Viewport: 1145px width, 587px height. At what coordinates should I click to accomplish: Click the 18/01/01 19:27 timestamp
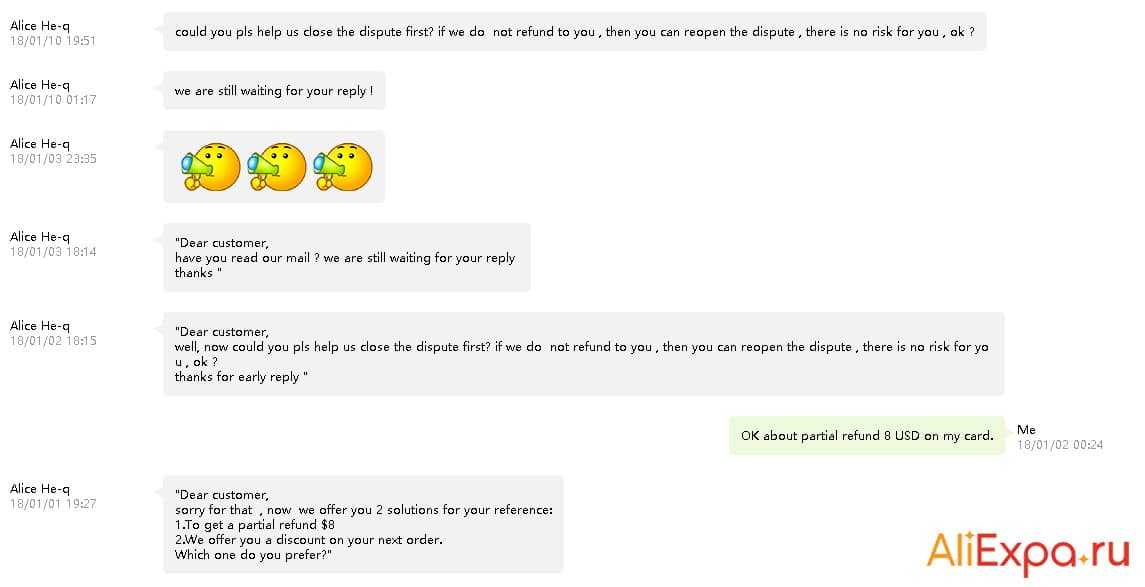click(x=53, y=504)
